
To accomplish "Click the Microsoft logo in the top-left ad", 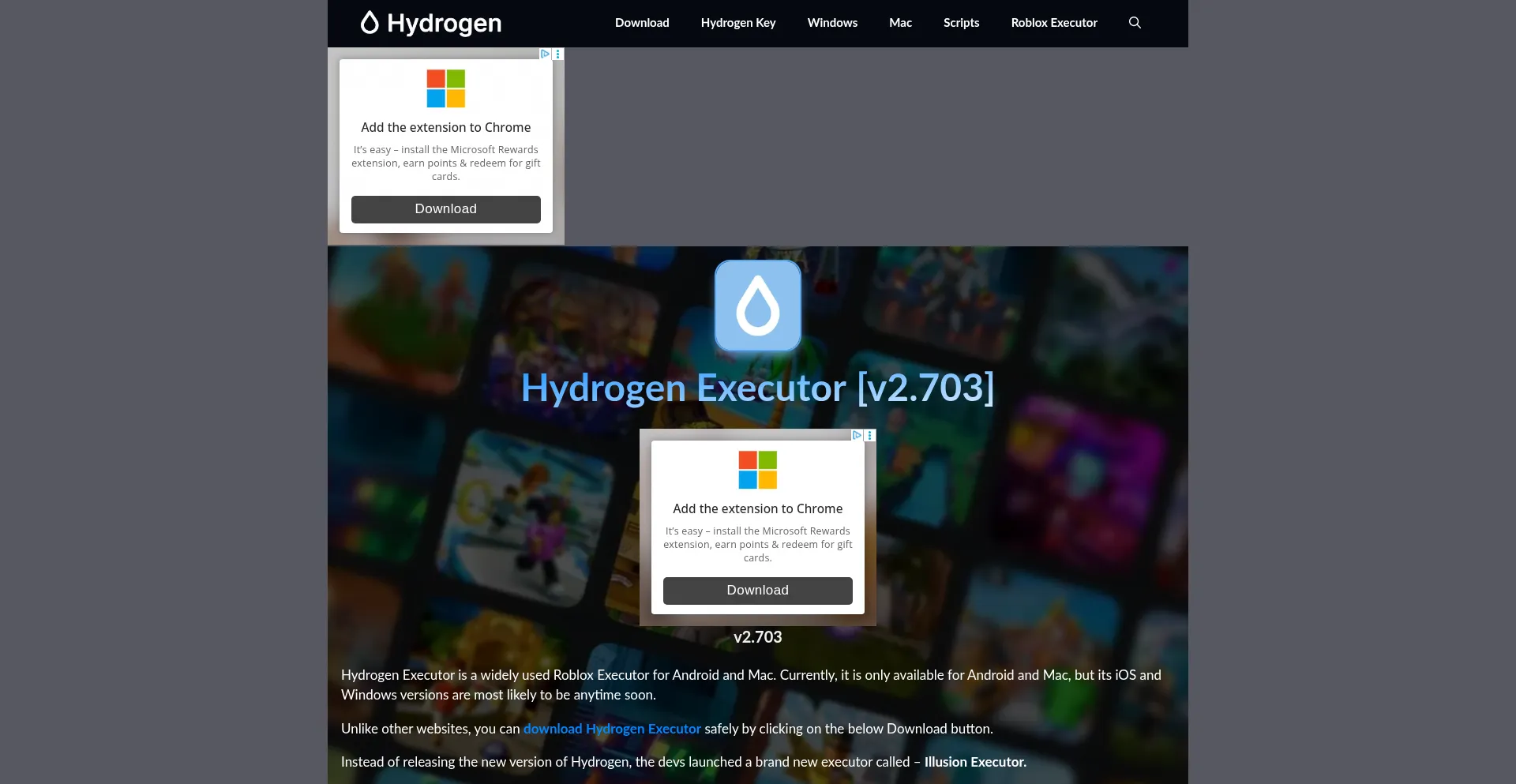I will click(446, 88).
